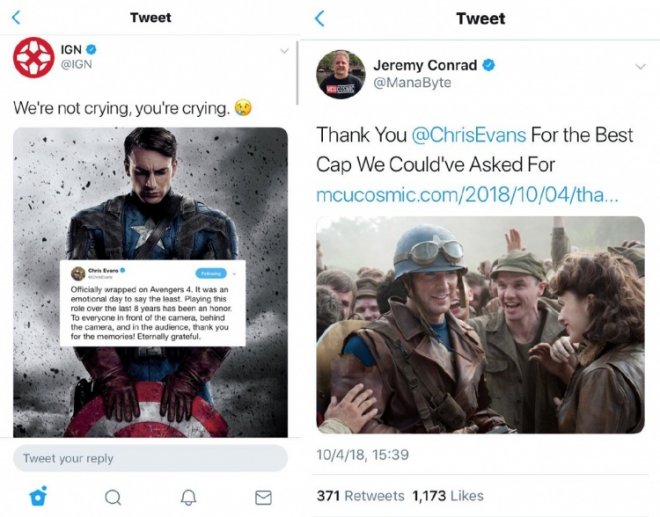View the 1,173 Likes list

click(x=447, y=496)
